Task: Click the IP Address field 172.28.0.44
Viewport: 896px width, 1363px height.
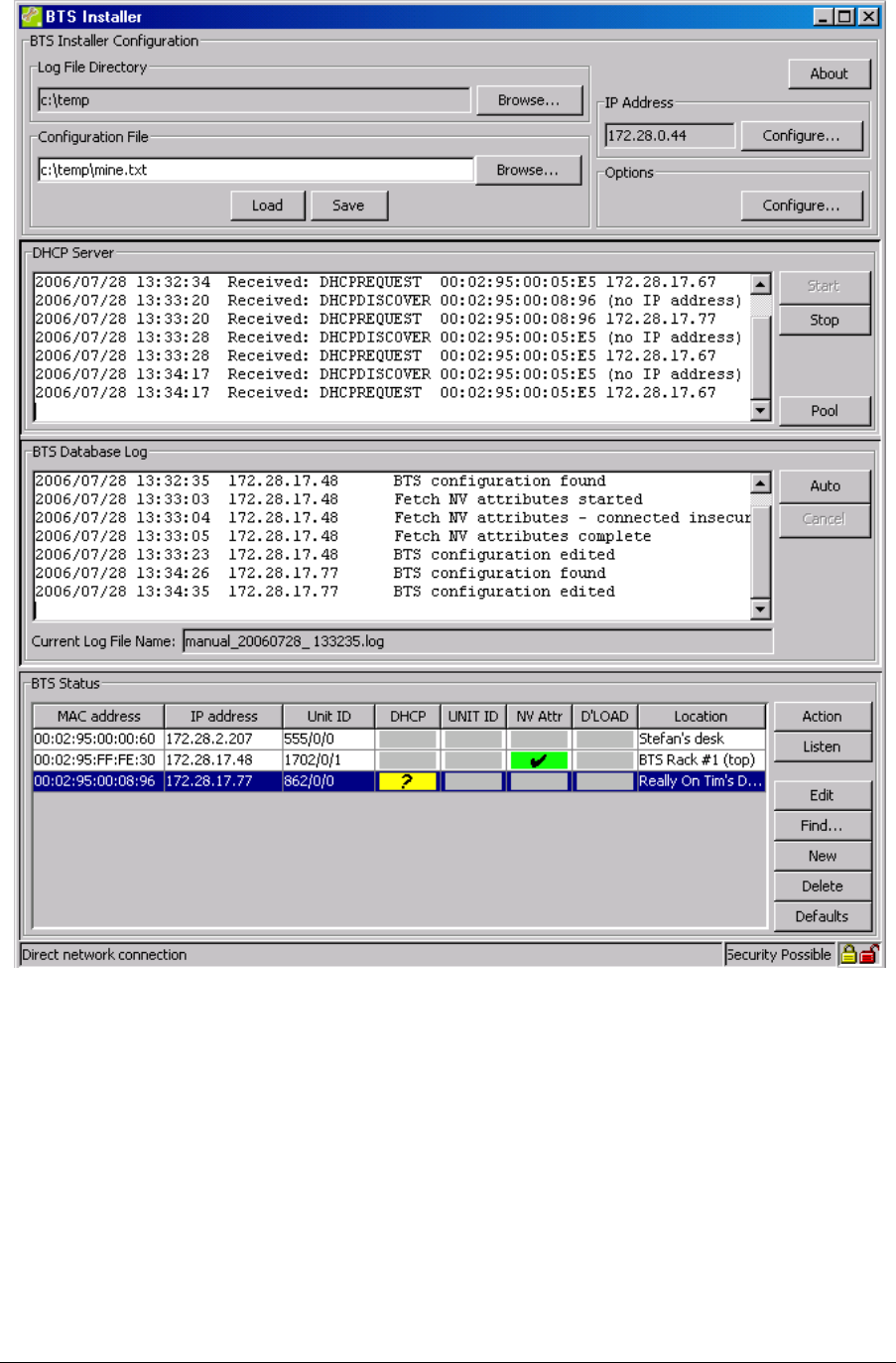Action: click(670, 136)
